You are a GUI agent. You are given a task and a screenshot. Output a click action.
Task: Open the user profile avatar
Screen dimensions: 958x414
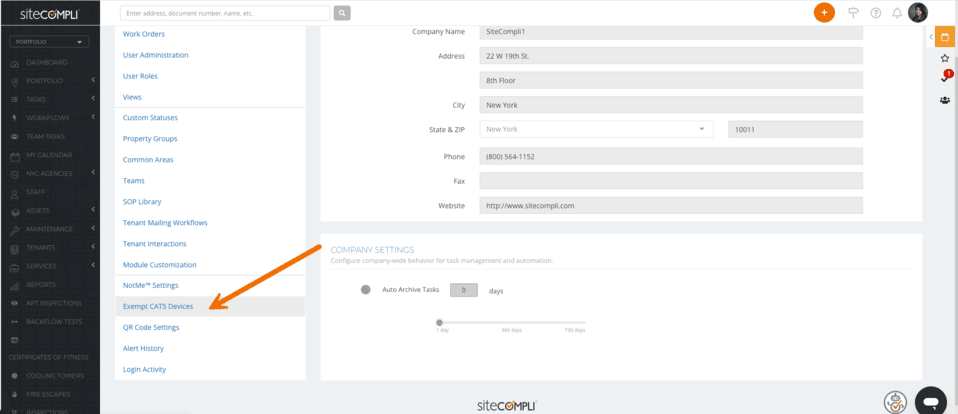click(x=918, y=12)
